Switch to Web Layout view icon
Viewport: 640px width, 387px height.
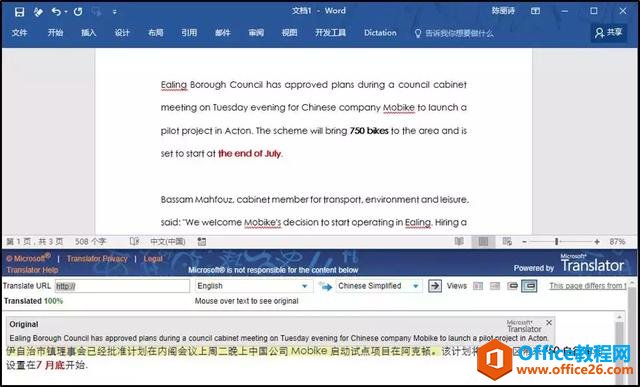[507, 242]
